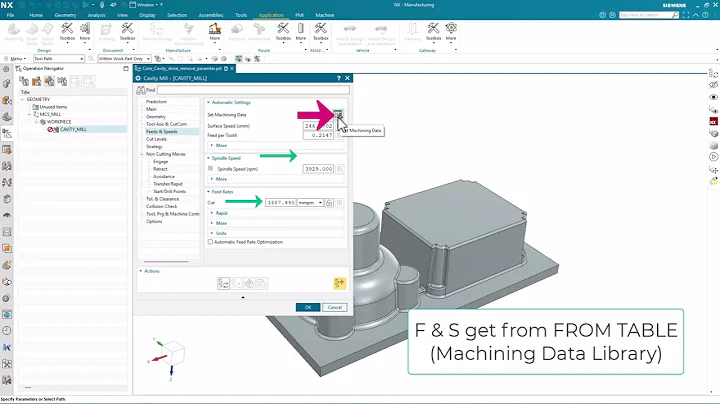This screenshot has width=720, height=404.
Task: Enable Spindle Speed (rpm) checkbox
Action: pyautogui.click(x=210, y=168)
